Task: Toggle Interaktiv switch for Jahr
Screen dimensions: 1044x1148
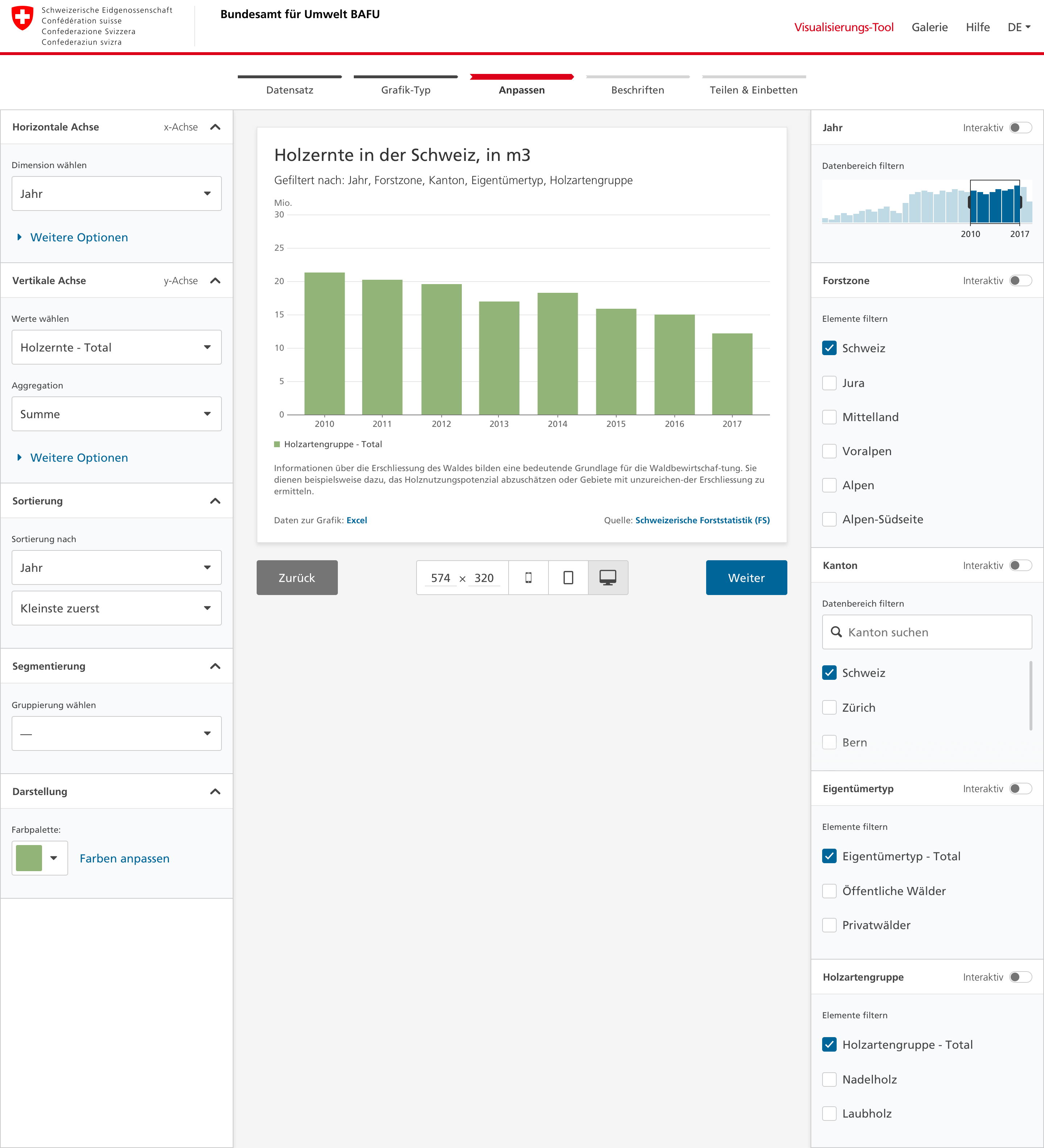Action: click(x=1020, y=128)
